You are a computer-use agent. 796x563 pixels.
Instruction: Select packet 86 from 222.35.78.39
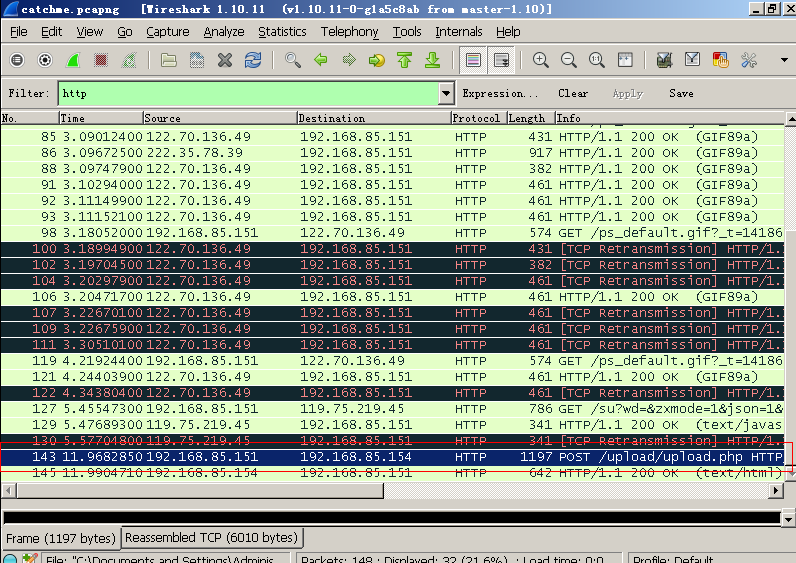click(x=392, y=153)
